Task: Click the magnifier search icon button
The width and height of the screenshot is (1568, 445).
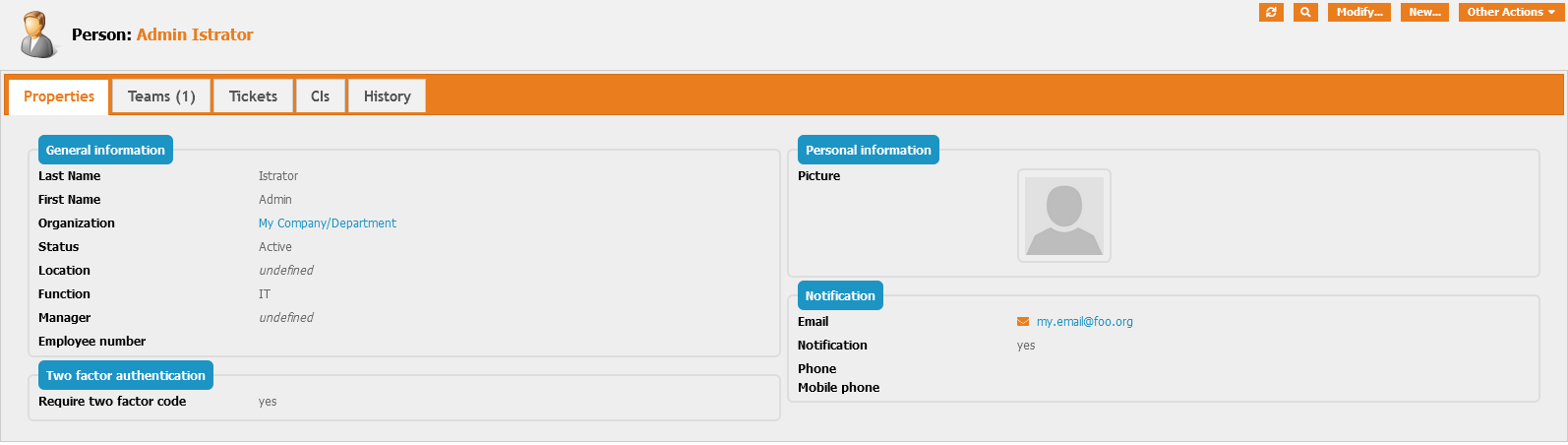Action: pyautogui.click(x=1305, y=12)
